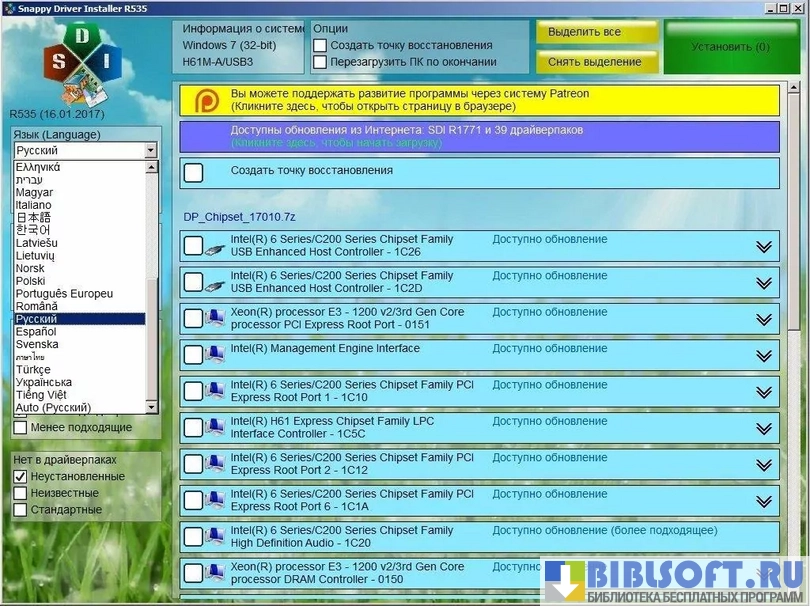This screenshot has height=606, width=810.
Task: Click computer icon beside Xeon PCI Express Root Port 0151
Action: 214,319
